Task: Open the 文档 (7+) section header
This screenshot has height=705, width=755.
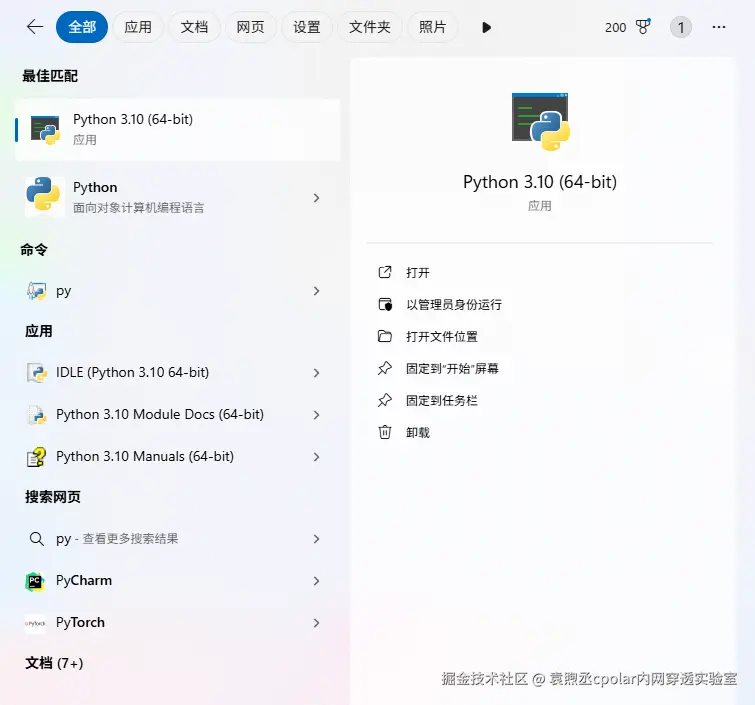Action: click(54, 663)
